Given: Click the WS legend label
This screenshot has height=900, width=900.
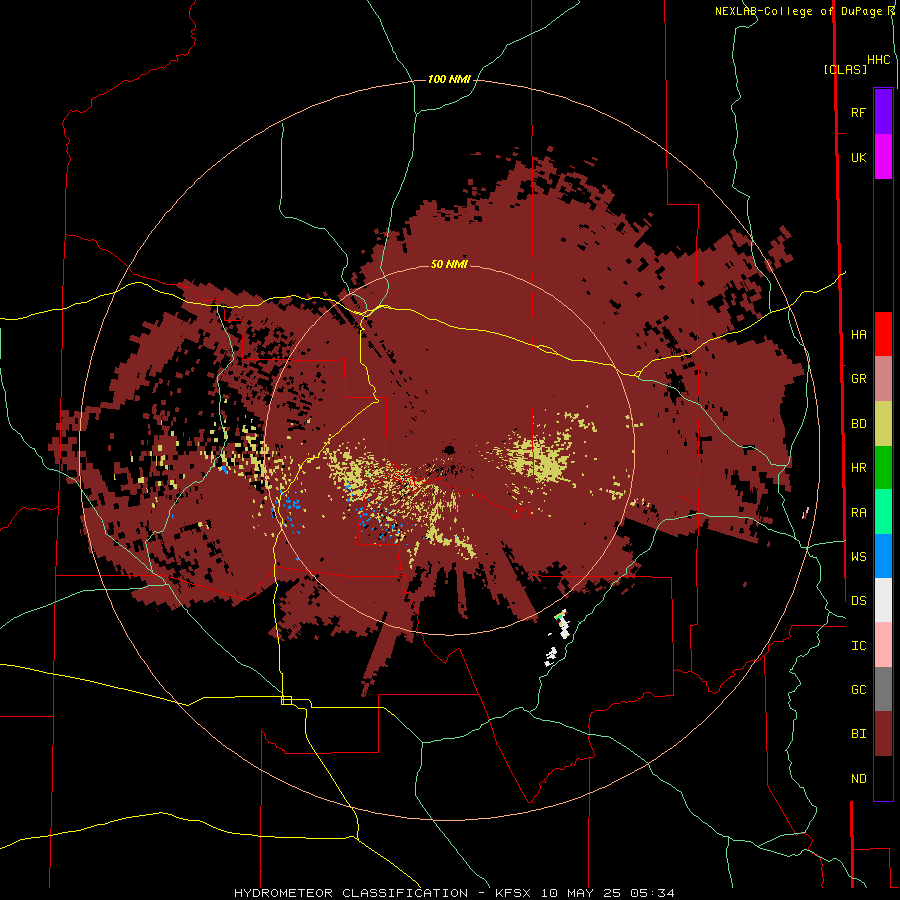Looking at the screenshot, I should click(858, 556).
